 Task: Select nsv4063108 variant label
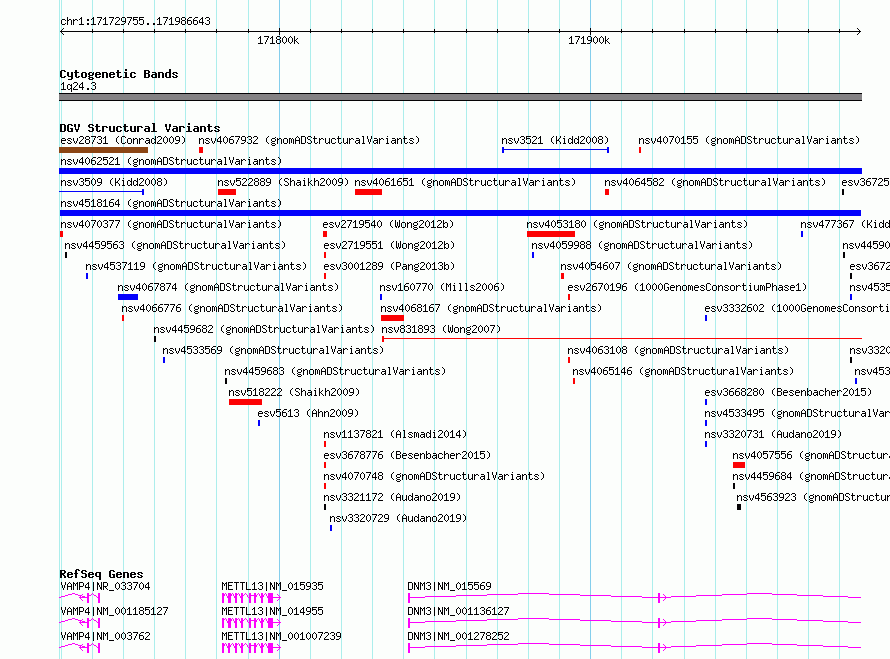tap(678, 350)
